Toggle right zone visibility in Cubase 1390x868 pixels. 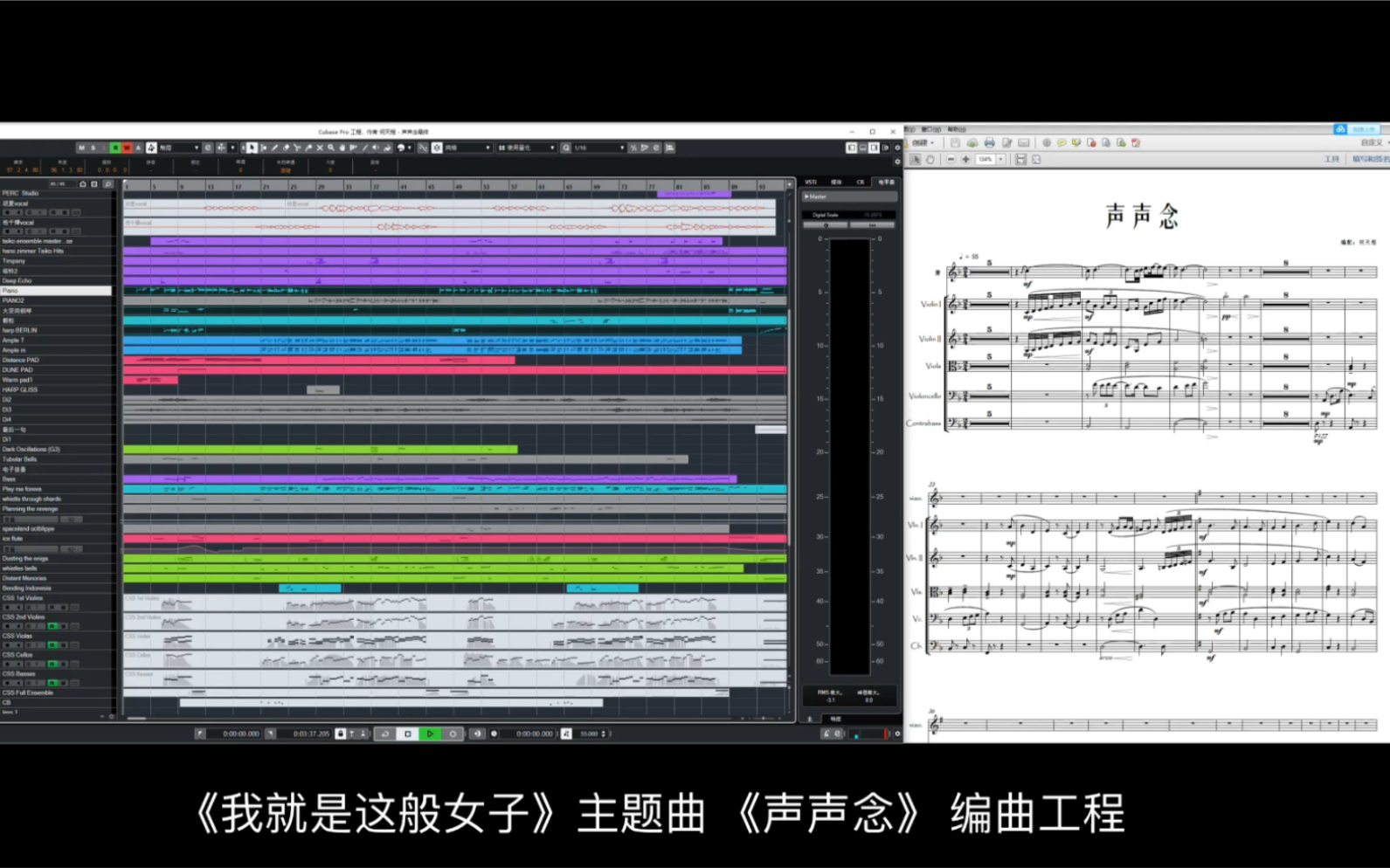coord(874,148)
